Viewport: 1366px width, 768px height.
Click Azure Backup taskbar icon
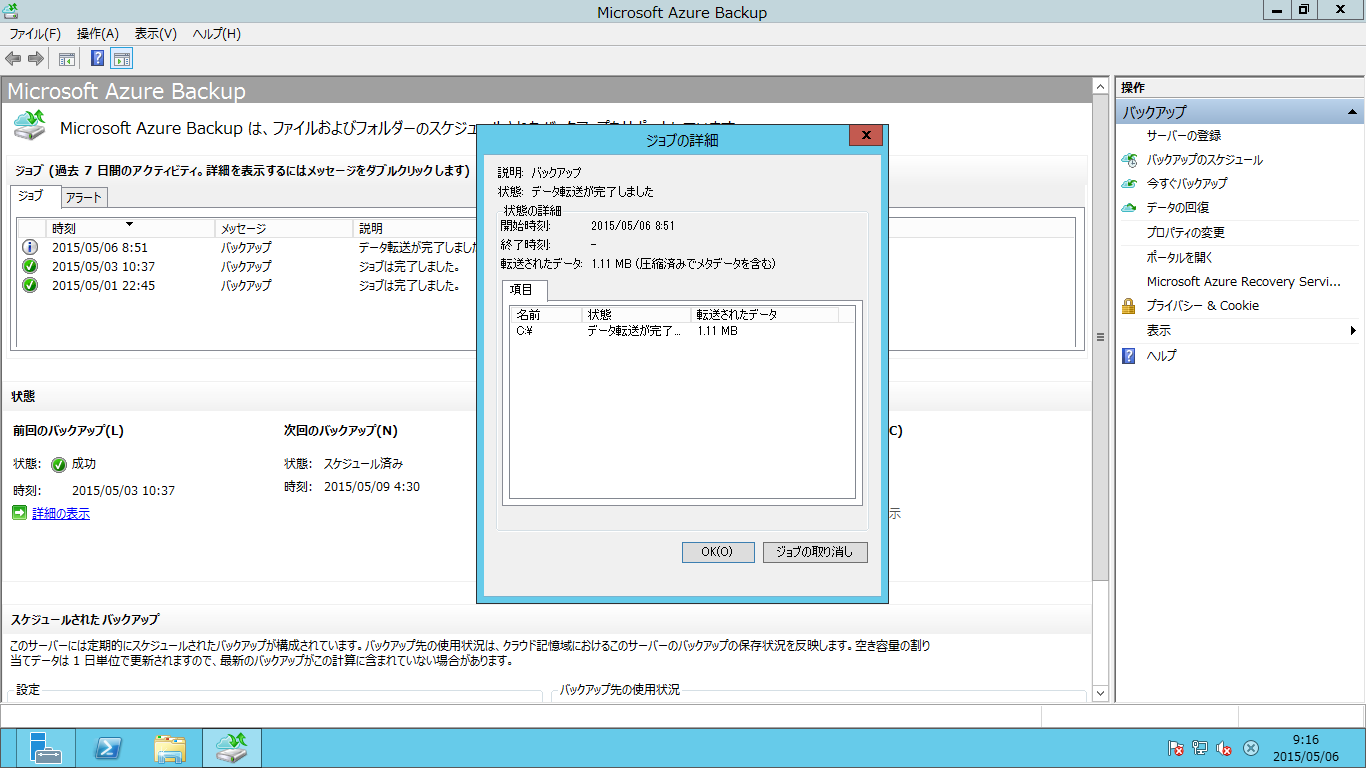[x=232, y=748]
